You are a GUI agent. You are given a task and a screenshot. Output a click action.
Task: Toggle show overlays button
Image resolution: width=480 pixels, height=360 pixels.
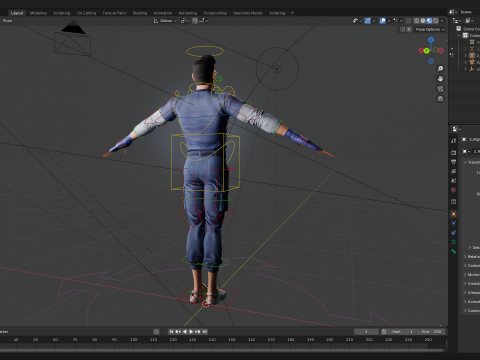[383, 21]
